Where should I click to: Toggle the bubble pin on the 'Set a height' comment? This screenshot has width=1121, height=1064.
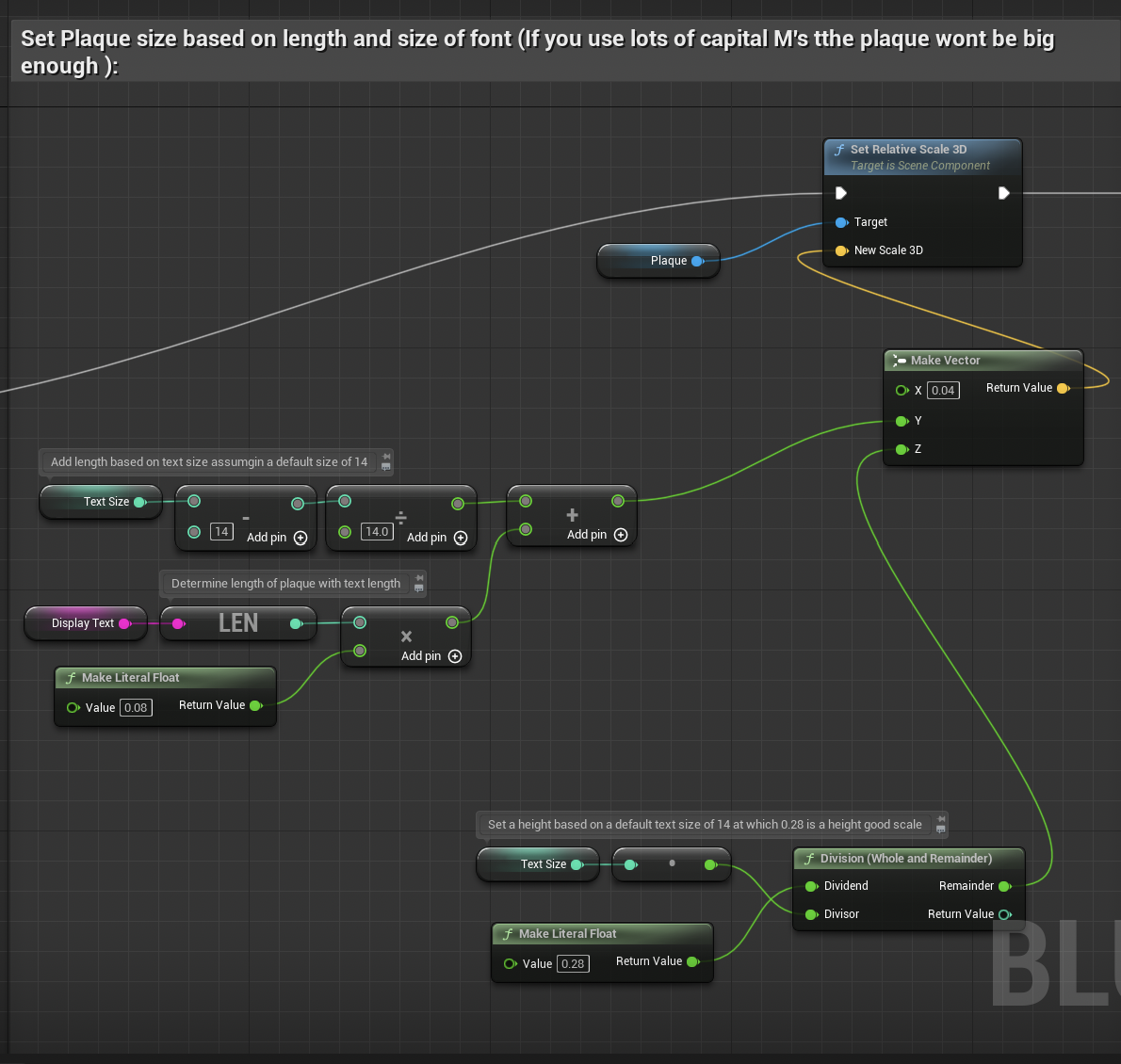[940, 824]
